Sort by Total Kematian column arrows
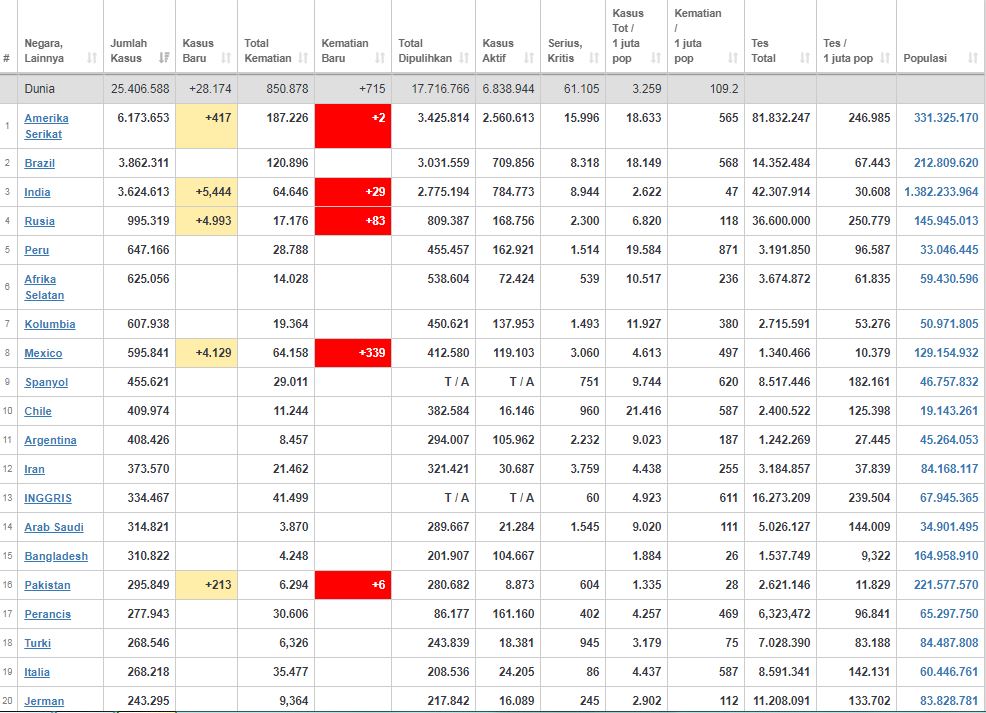Screen dimensions: 986x713 coord(303,58)
